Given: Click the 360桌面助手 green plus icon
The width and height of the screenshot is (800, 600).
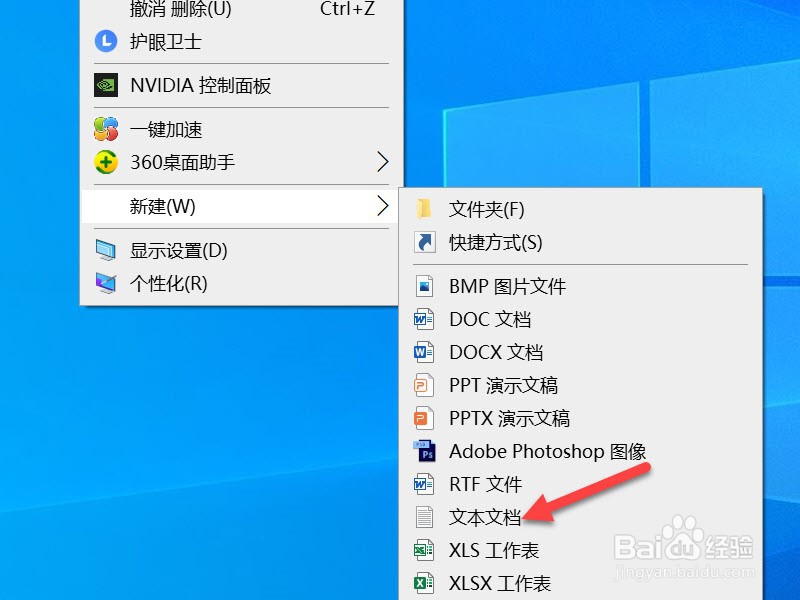Looking at the screenshot, I should [x=106, y=162].
